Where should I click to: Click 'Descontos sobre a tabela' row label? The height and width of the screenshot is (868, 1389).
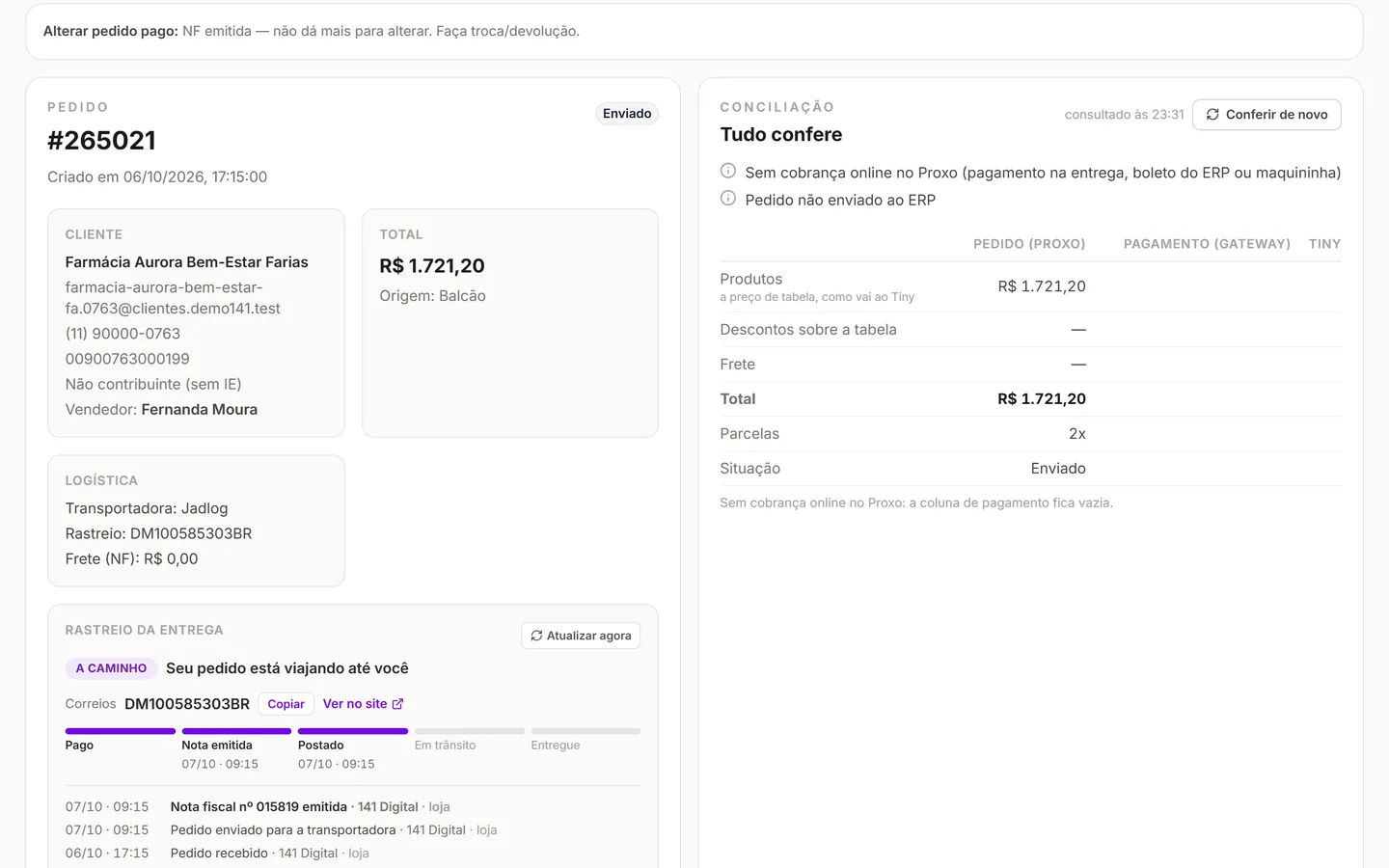point(808,330)
